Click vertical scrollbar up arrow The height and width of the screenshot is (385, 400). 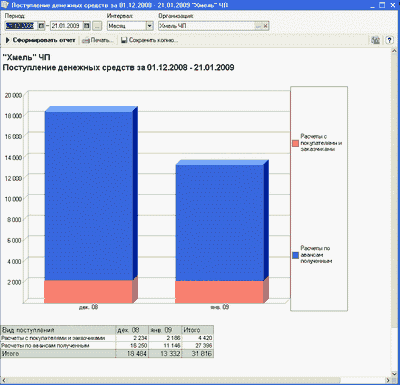tap(394, 51)
